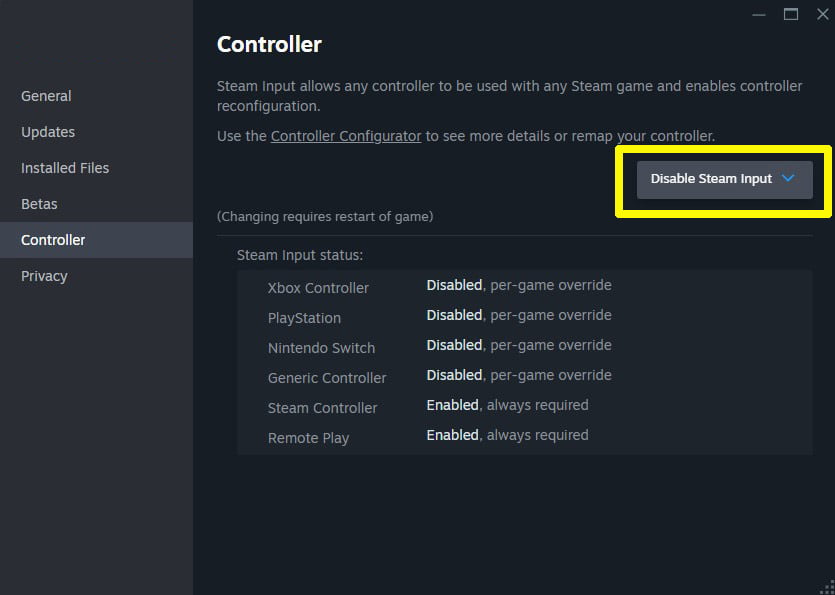Click the Remote Play status row
This screenshot has height=595, width=835.
[x=308, y=438]
